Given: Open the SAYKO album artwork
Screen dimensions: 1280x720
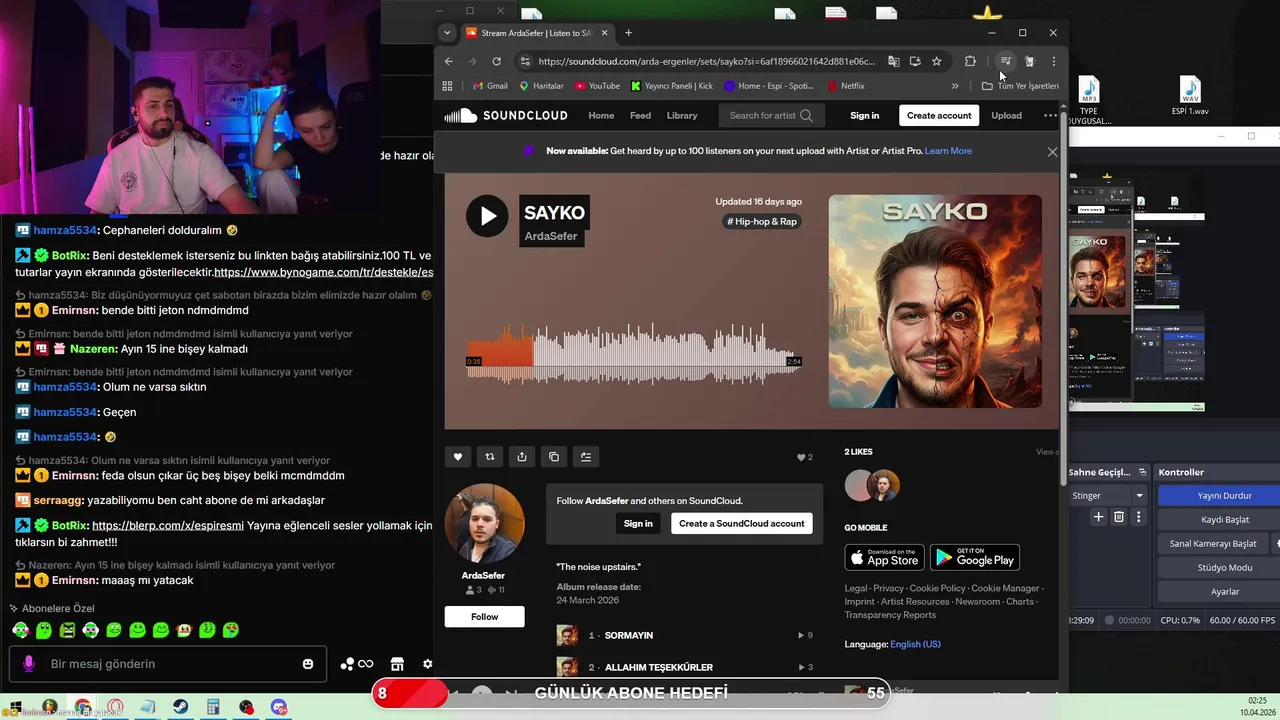Looking at the screenshot, I should coord(935,301).
